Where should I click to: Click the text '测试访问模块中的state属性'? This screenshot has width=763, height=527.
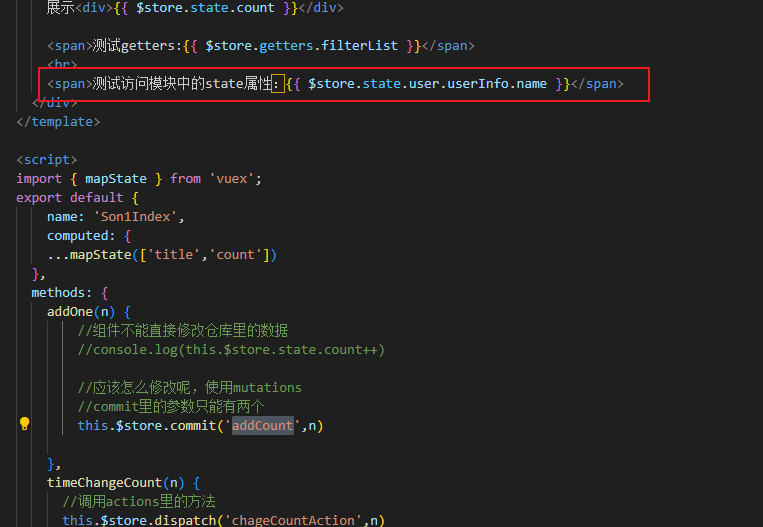point(182,84)
